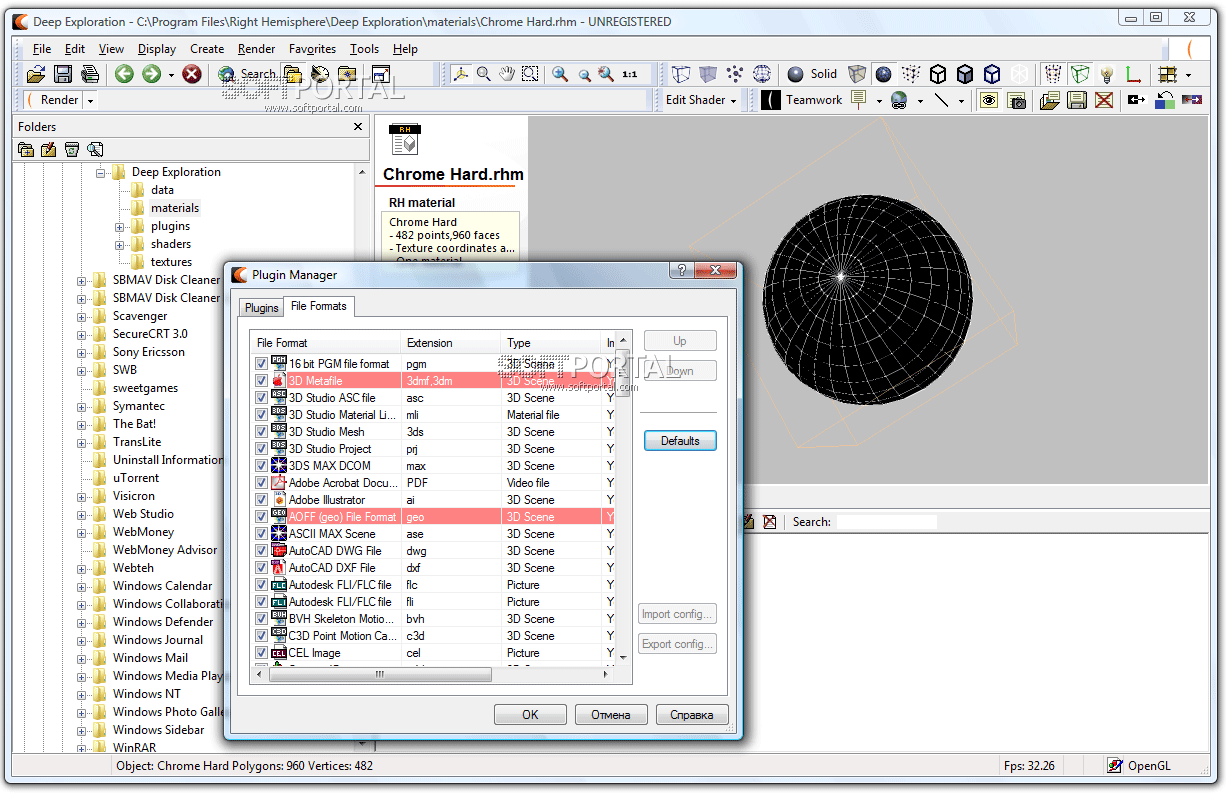Open the Tools menu
Image resolution: width=1226 pixels, height=794 pixels.
tap(364, 49)
